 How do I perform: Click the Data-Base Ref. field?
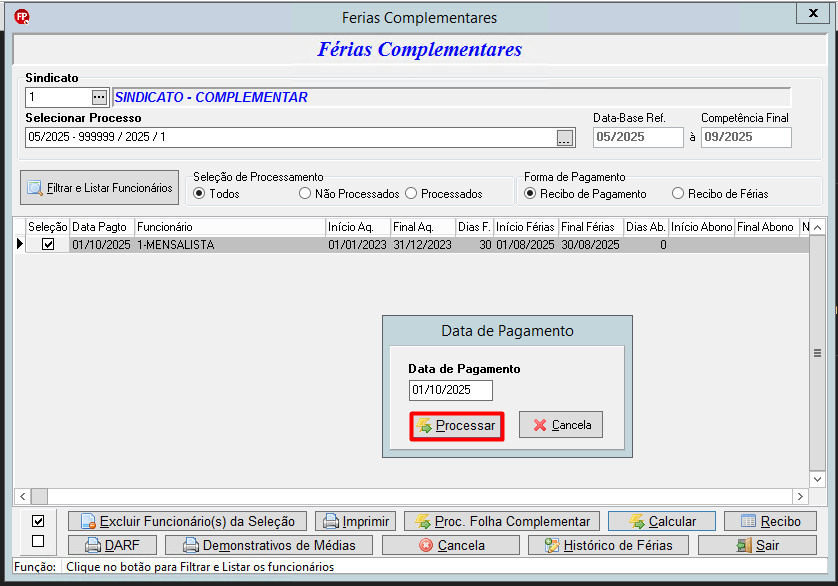(638, 137)
